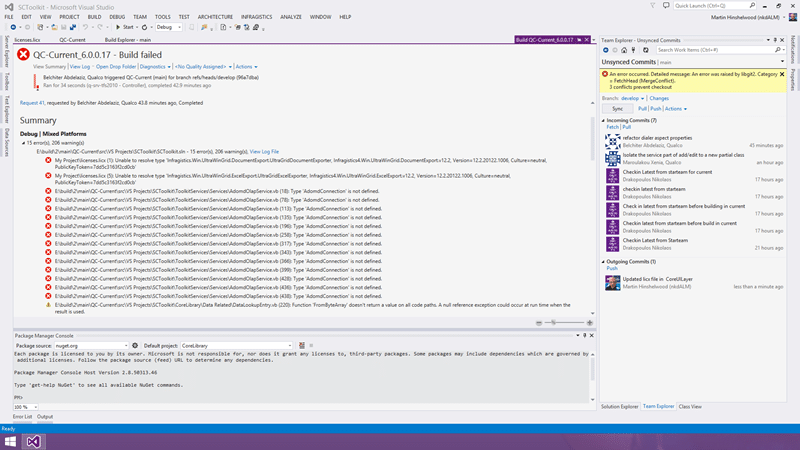
Task: Click the Save All toolbar icon
Action: pyautogui.click(x=73, y=27)
